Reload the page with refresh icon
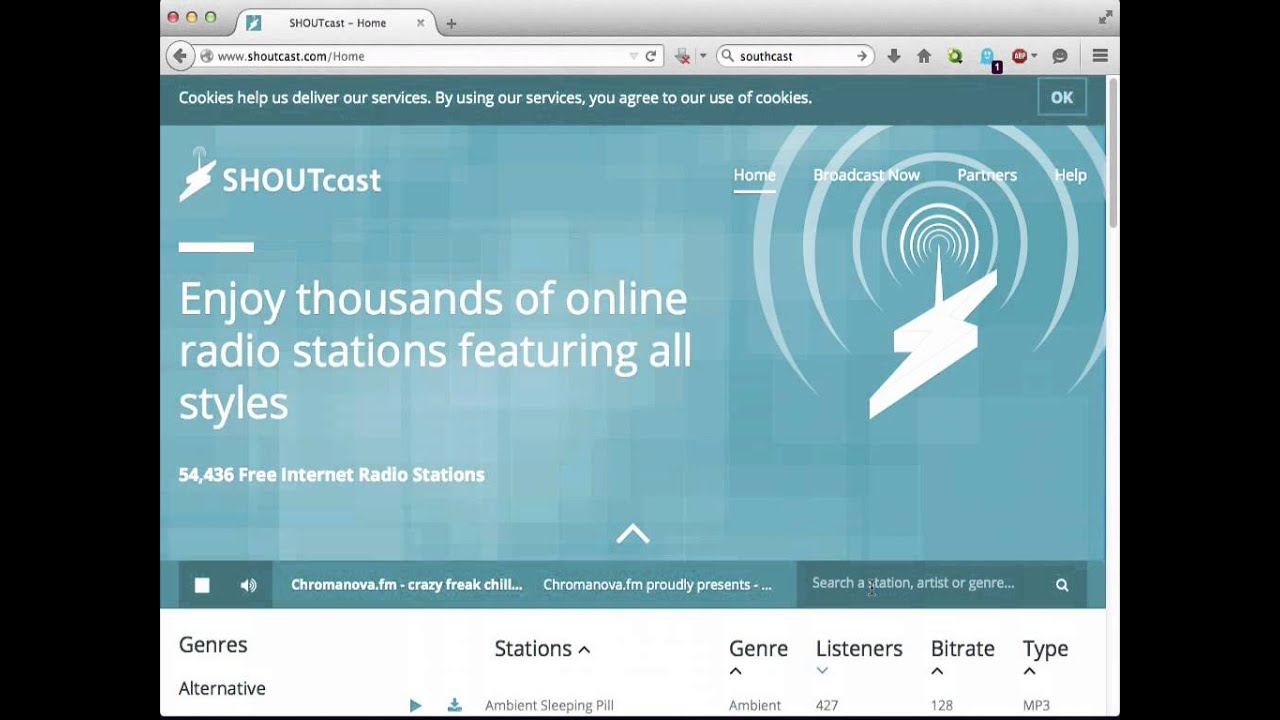Viewport: 1280px width, 720px height. (x=651, y=56)
